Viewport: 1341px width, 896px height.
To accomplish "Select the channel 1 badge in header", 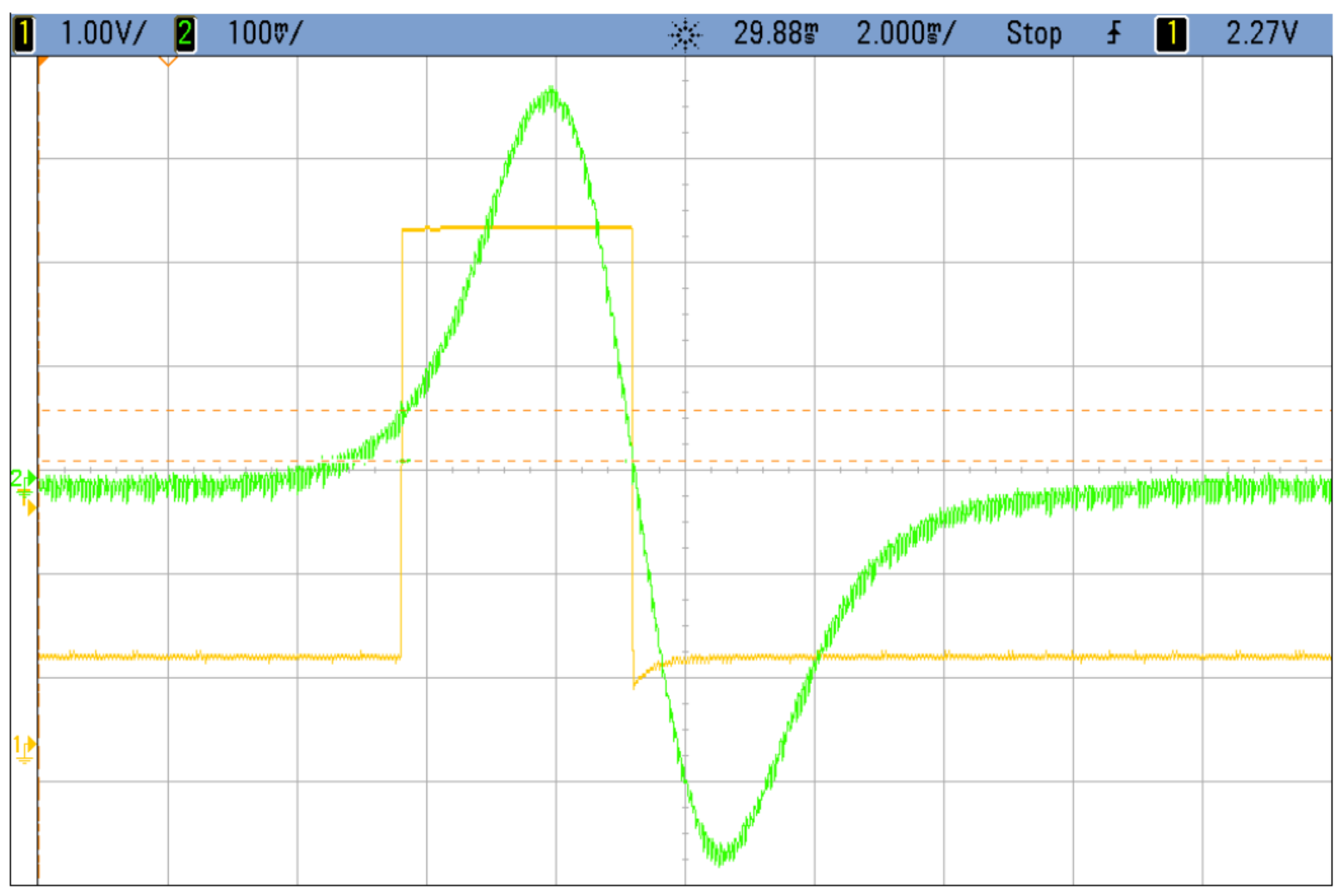I will point(23,34).
